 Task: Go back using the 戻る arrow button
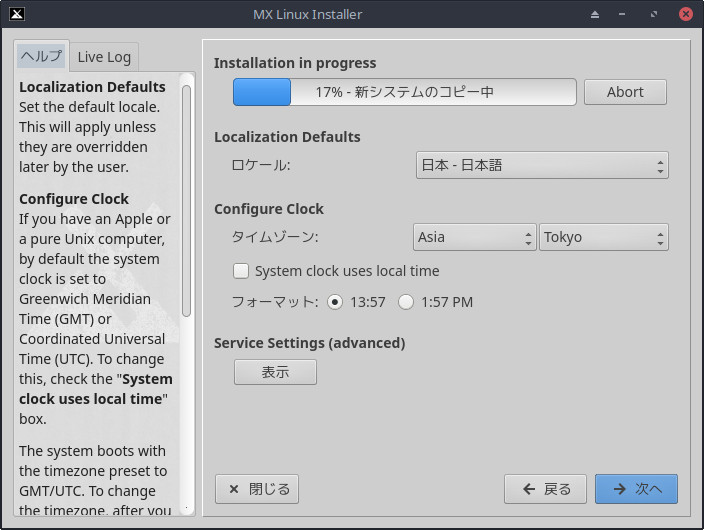pos(545,489)
